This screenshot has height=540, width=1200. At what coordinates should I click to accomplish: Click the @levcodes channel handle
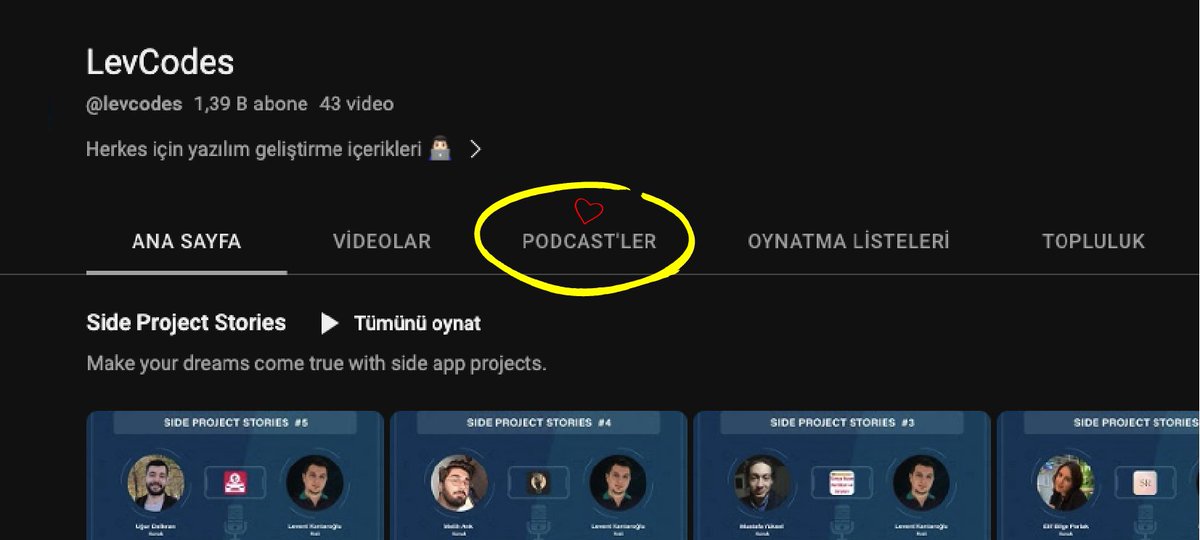pyautogui.click(x=135, y=104)
